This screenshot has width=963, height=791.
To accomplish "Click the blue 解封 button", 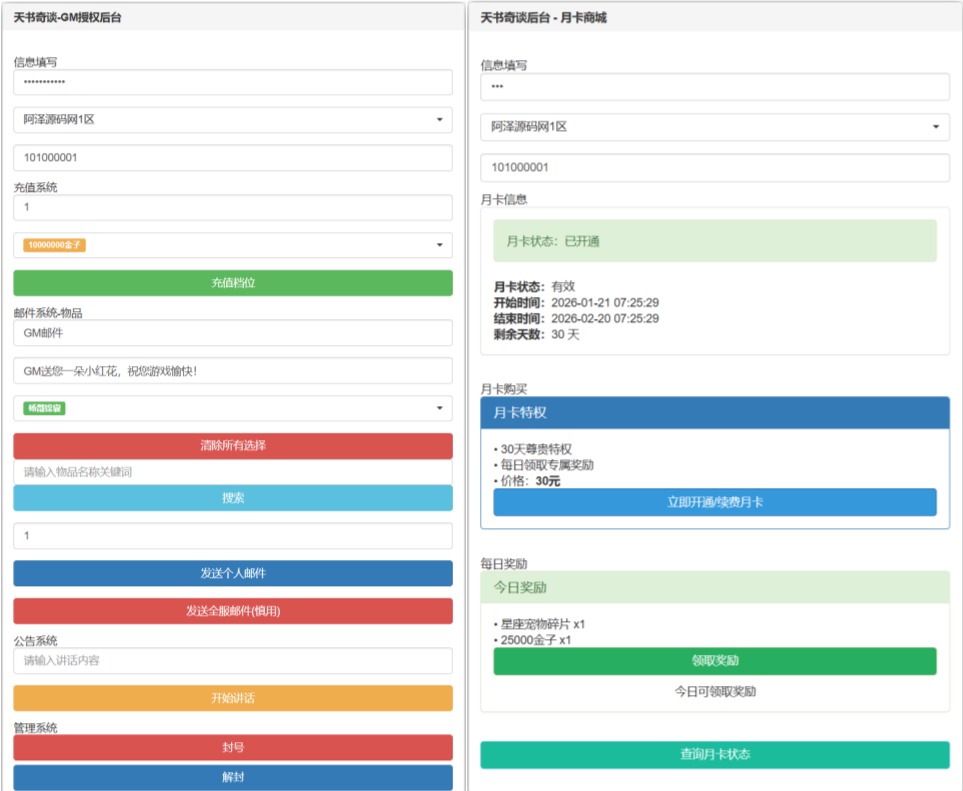I will pos(232,777).
